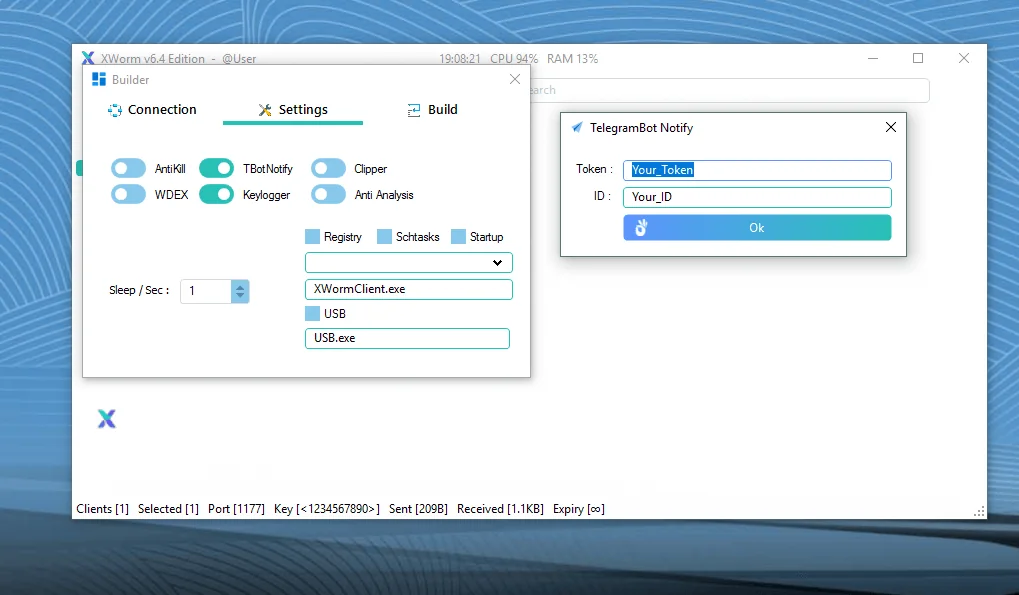The width and height of the screenshot is (1019, 595).
Task: Close the Builder window
Action: pos(515,79)
